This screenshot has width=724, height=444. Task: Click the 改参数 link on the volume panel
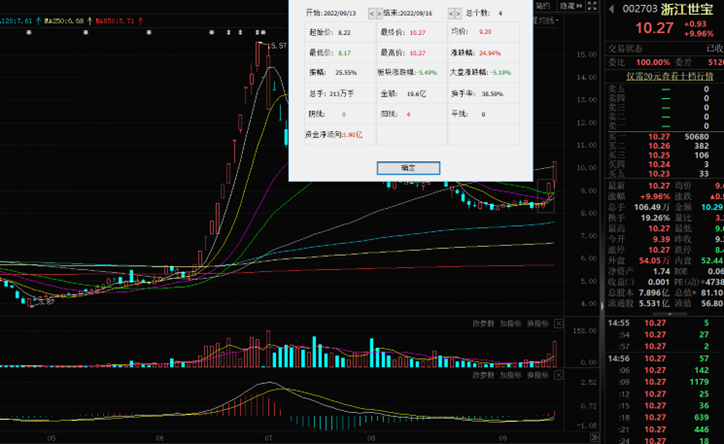[x=482, y=323]
